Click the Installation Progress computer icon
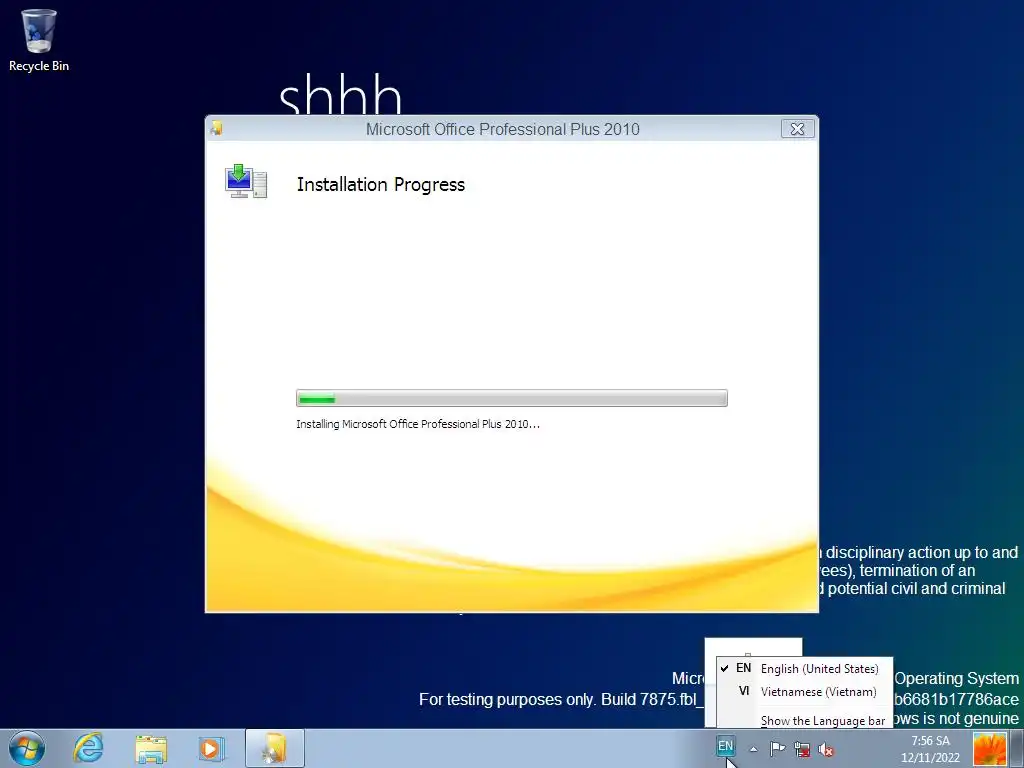 tap(246, 182)
